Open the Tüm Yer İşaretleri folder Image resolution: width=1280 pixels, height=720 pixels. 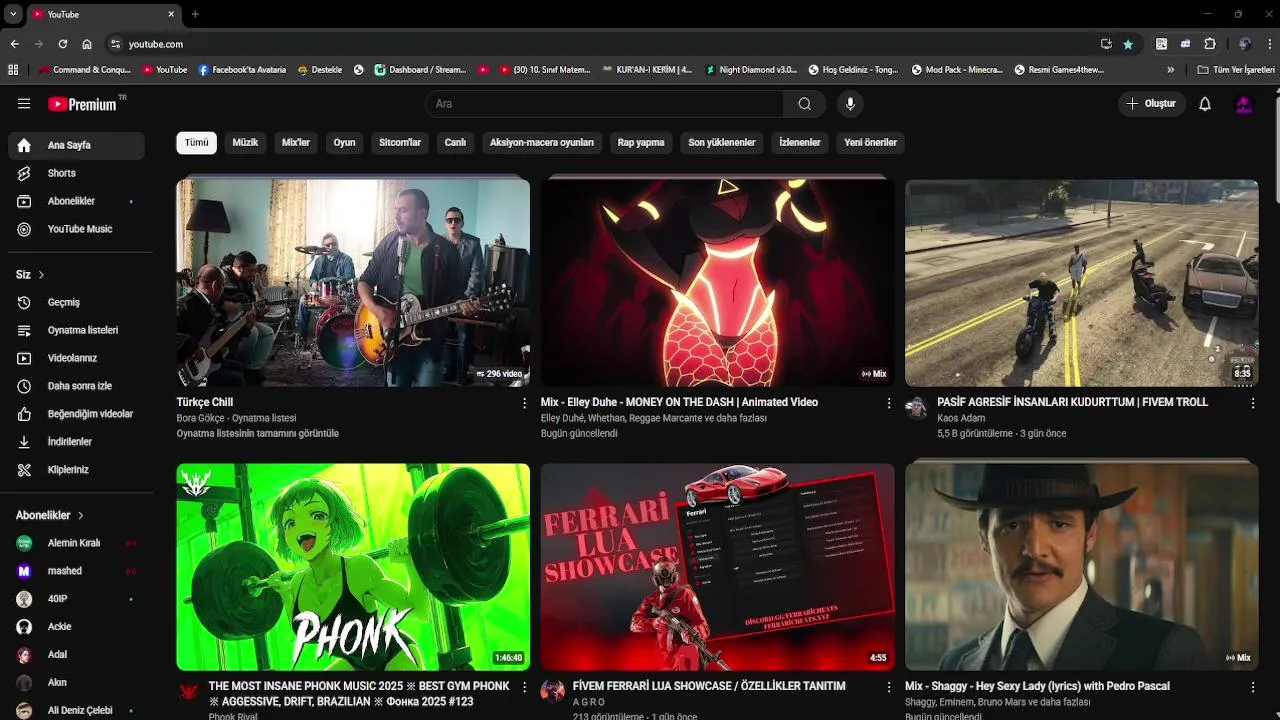point(1236,70)
